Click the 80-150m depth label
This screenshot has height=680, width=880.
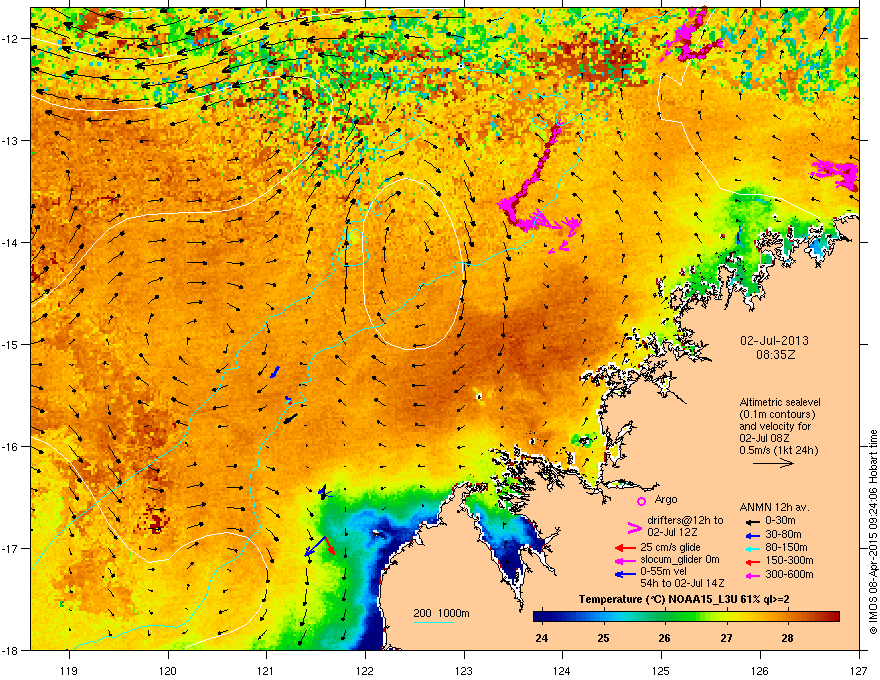[x=786, y=548]
